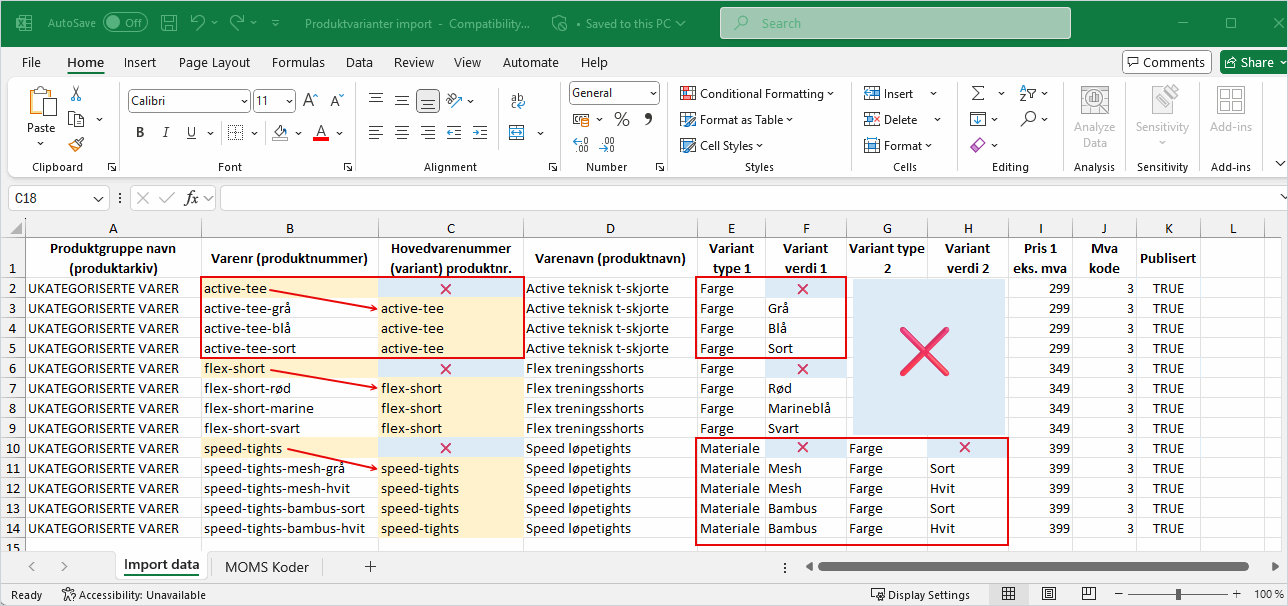The width and height of the screenshot is (1288, 606).
Task: Open the Comments pane
Action: coord(1166,61)
